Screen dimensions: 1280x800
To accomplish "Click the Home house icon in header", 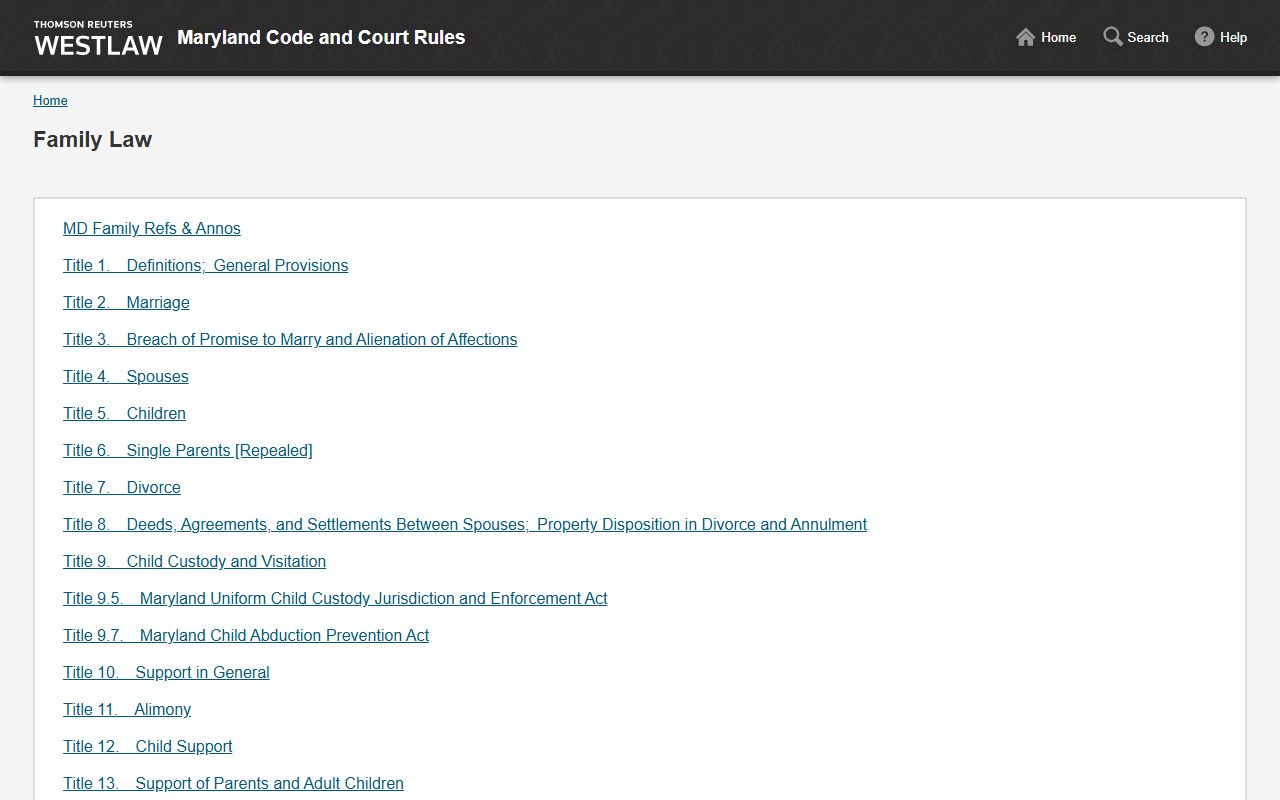I will pos(1025,37).
